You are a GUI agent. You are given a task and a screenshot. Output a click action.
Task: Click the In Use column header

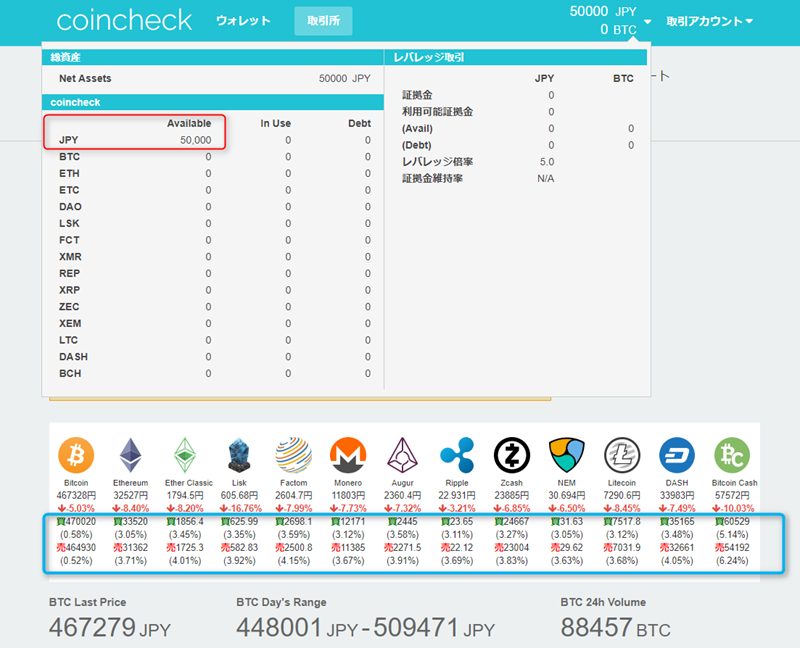point(276,123)
